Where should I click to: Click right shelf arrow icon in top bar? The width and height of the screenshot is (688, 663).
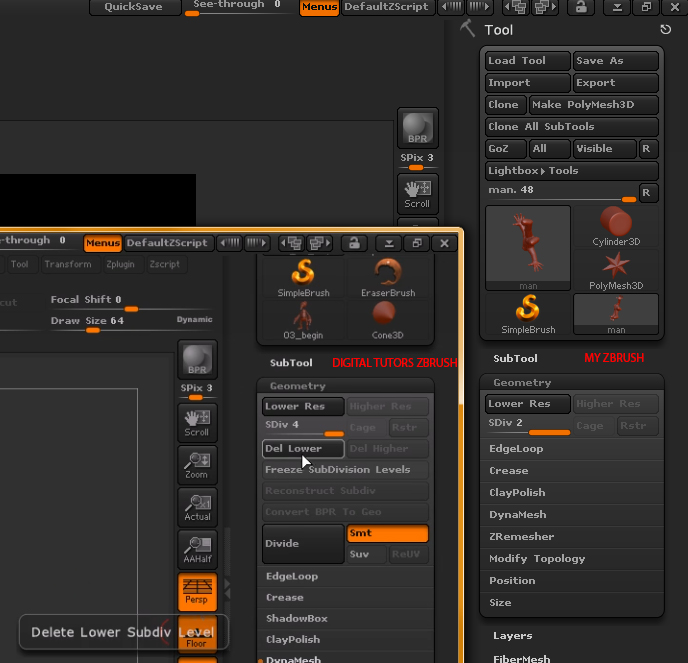click(x=480, y=7)
